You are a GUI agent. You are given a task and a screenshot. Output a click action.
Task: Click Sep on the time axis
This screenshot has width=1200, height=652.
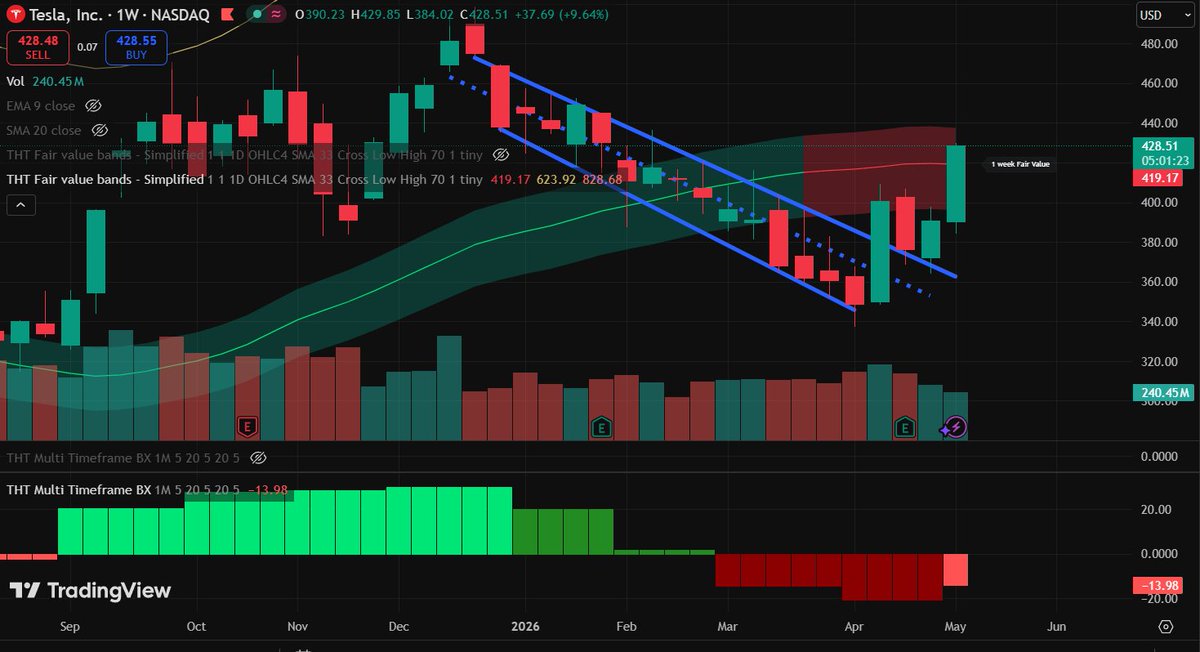tap(70, 626)
